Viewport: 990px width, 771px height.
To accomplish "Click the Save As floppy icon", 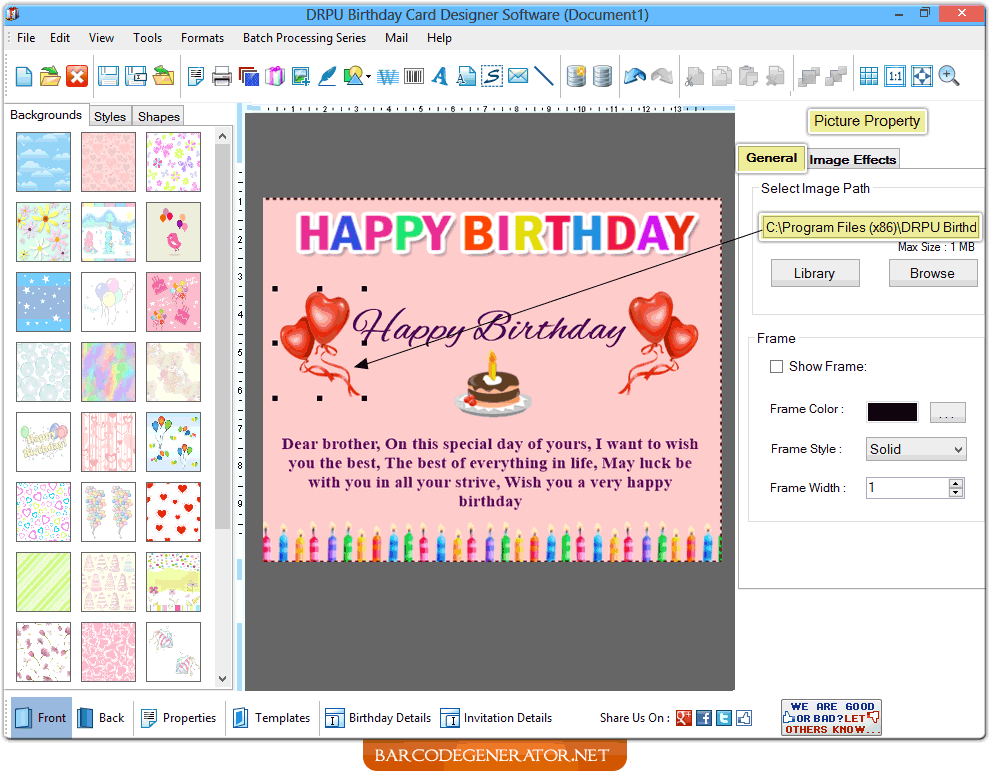I will tap(135, 76).
